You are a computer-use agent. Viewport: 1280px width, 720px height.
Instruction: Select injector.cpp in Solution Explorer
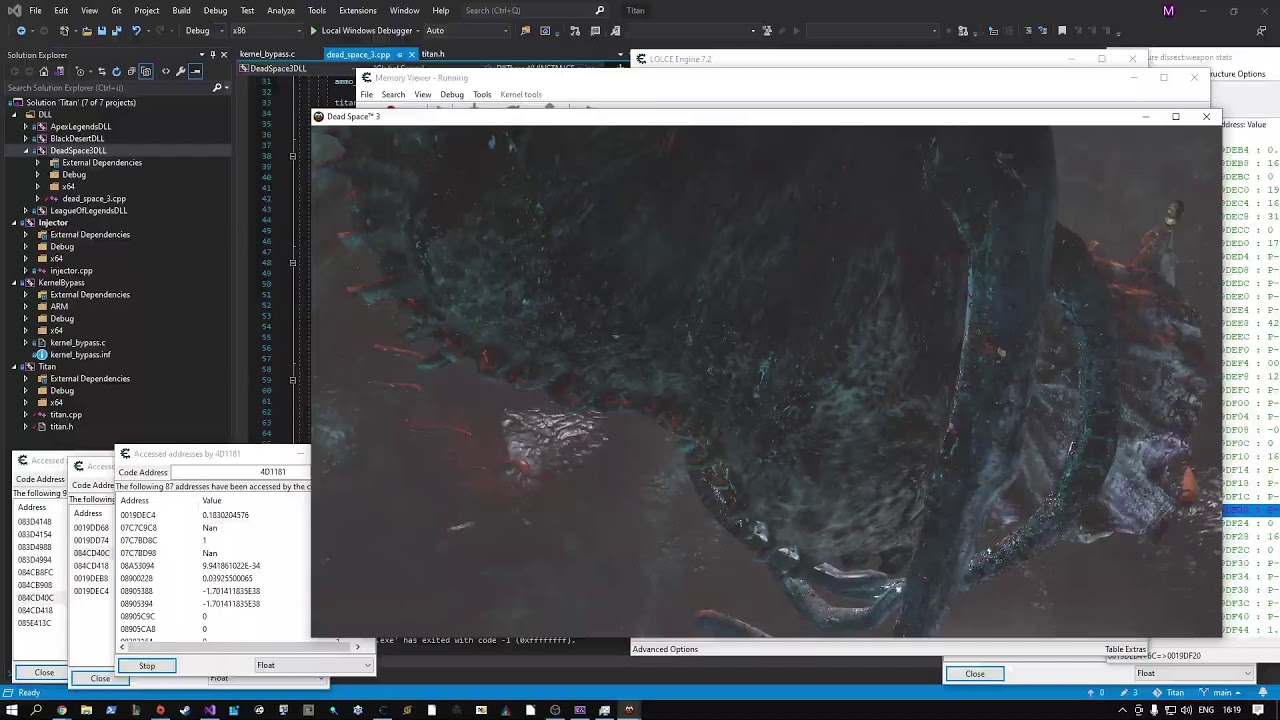pyautogui.click(x=71, y=271)
